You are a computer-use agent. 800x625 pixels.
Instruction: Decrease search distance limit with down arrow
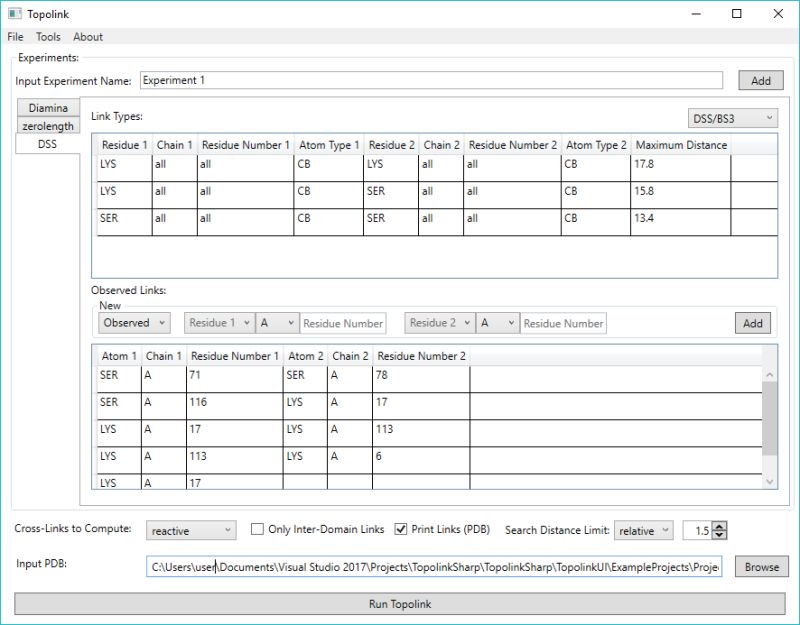pos(719,535)
